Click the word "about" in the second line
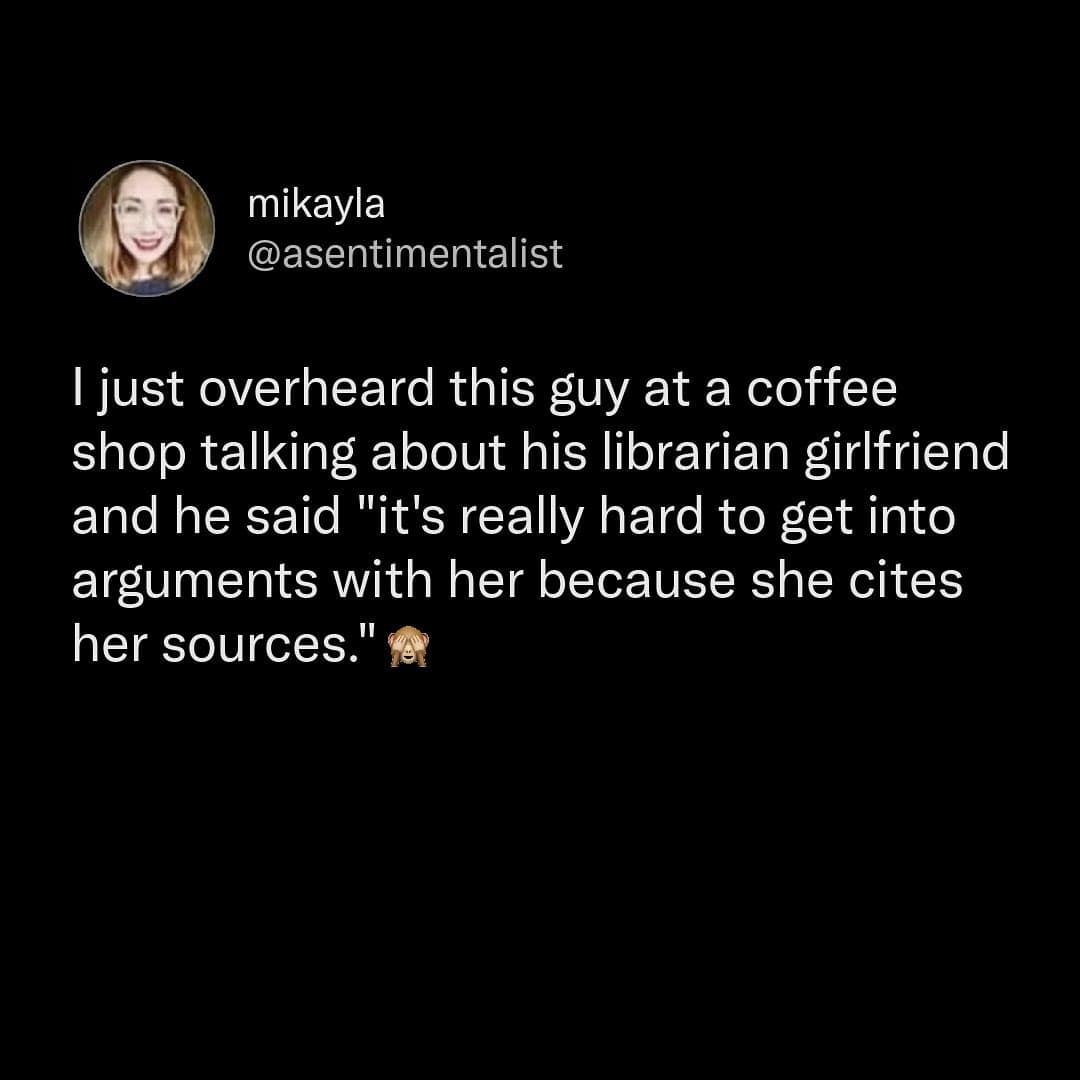 (438, 452)
